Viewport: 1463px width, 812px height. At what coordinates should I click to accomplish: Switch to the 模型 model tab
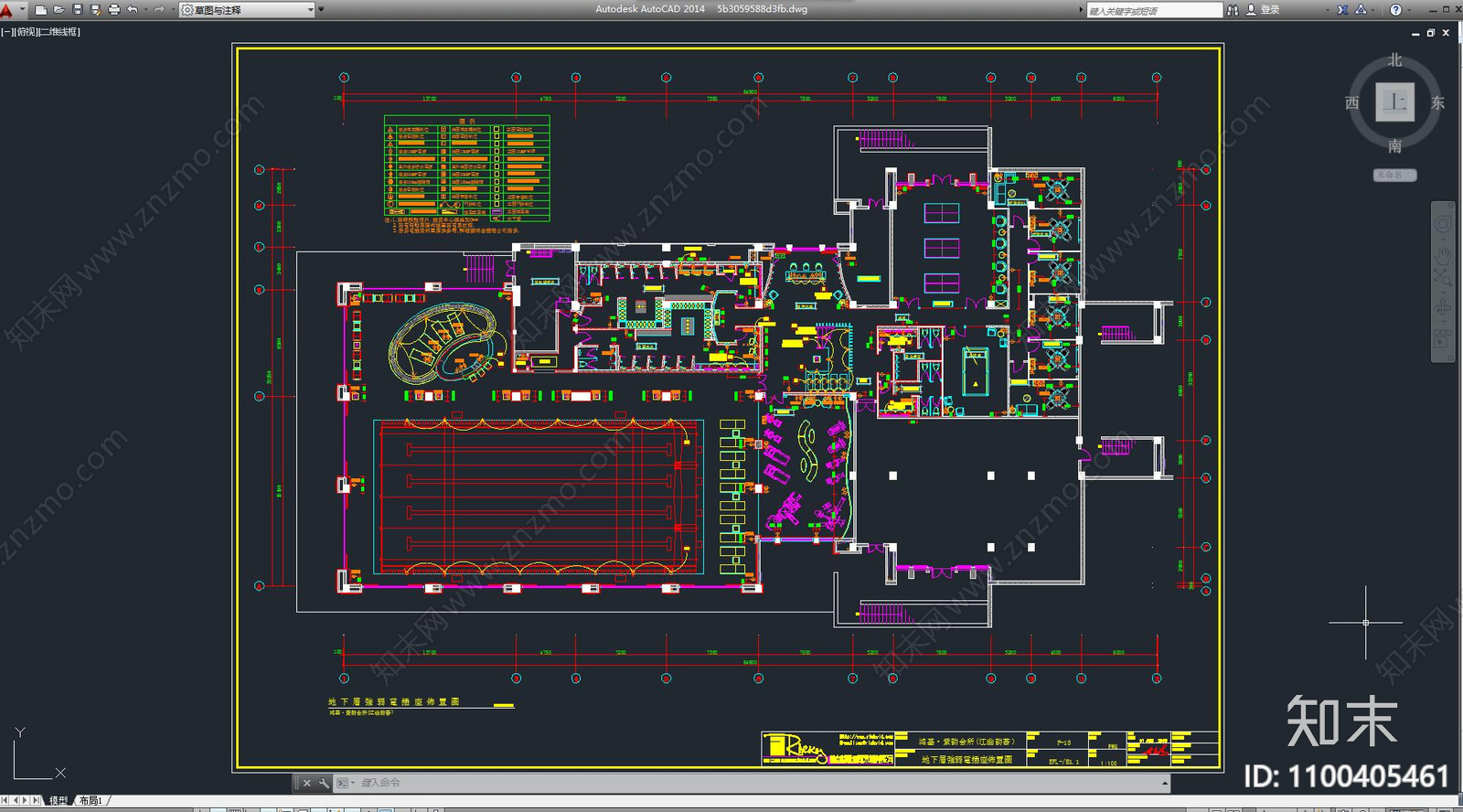coord(59,800)
